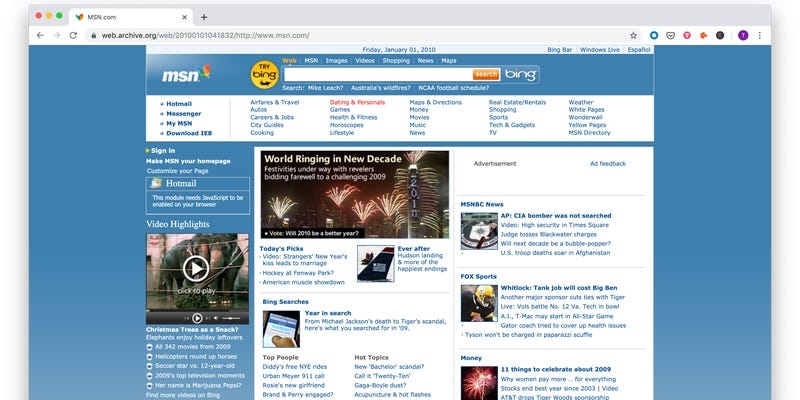Click the Hotmail envelope icon in module
The width and height of the screenshot is (800, 400).
[156, 183]
